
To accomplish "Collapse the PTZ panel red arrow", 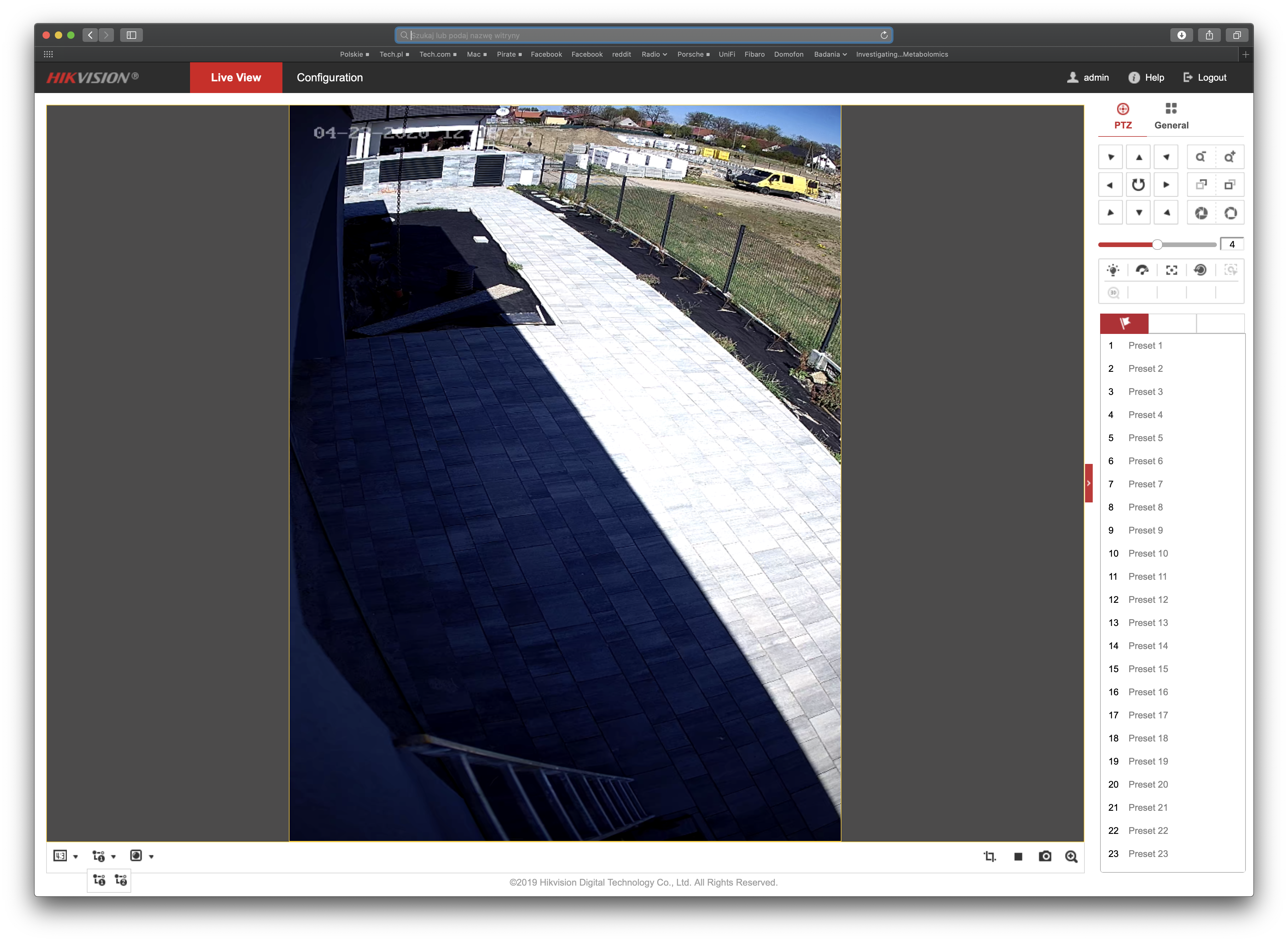I will pos(1088,483).
